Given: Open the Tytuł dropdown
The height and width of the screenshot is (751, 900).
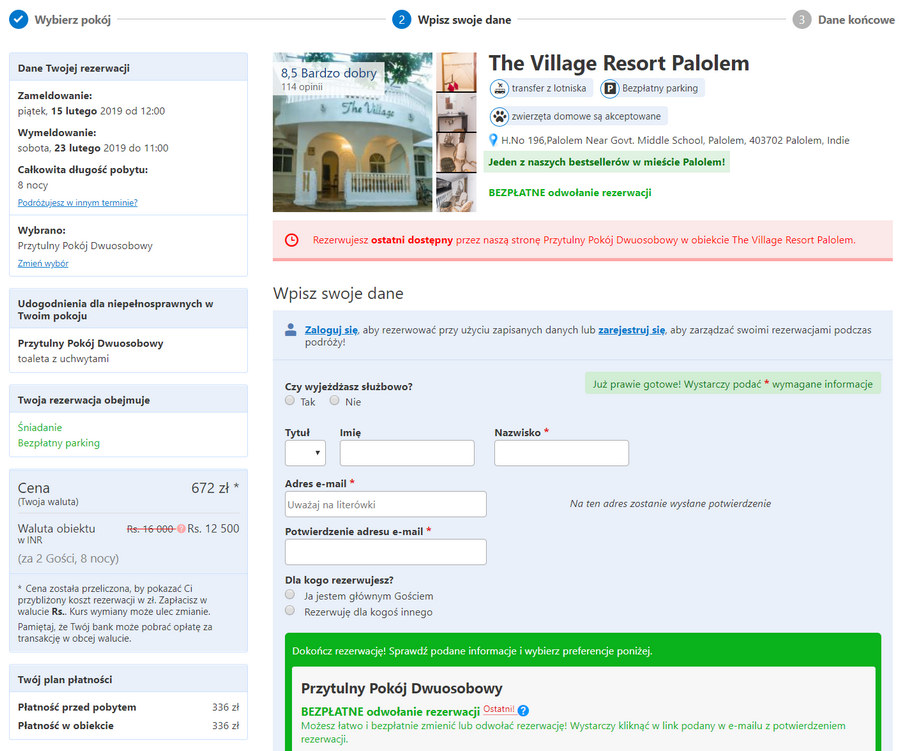Looking at the screenshot, I should click(305, 453).
